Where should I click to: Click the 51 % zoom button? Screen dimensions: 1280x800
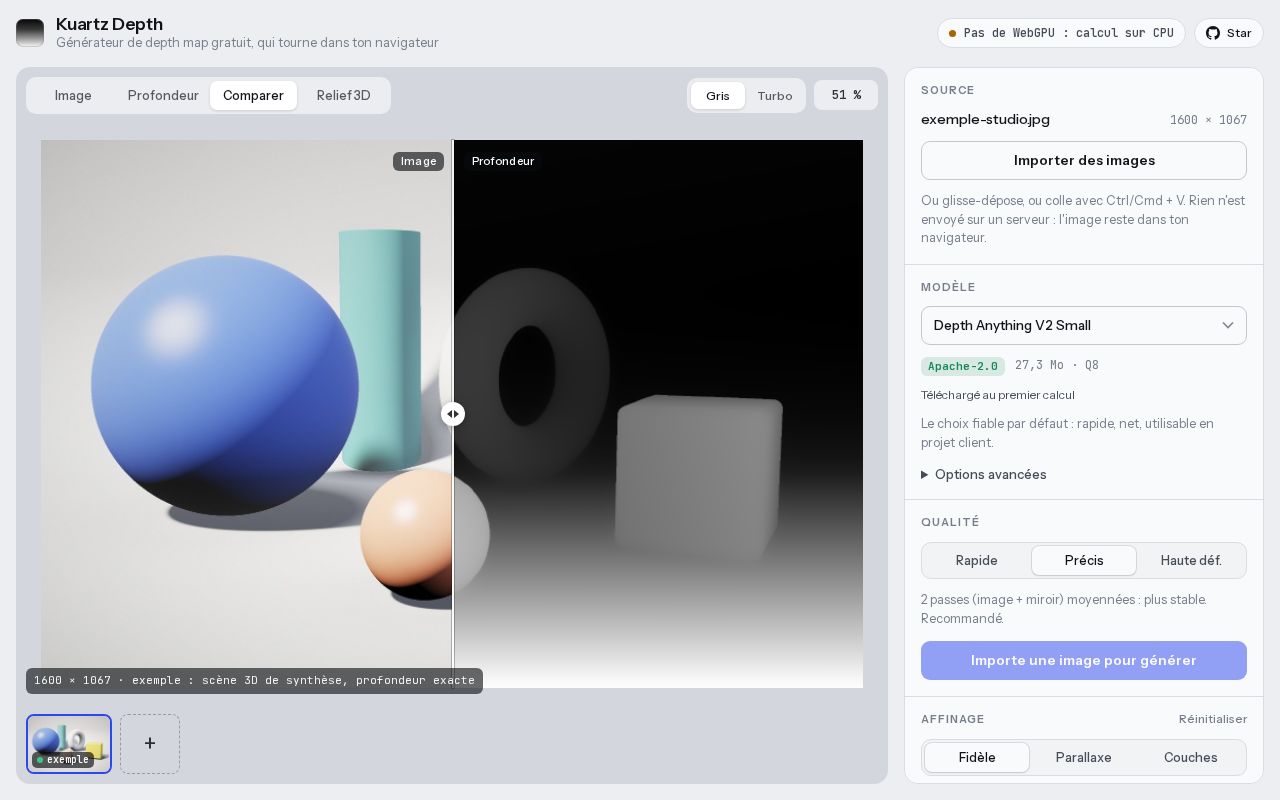click(846, 95)
